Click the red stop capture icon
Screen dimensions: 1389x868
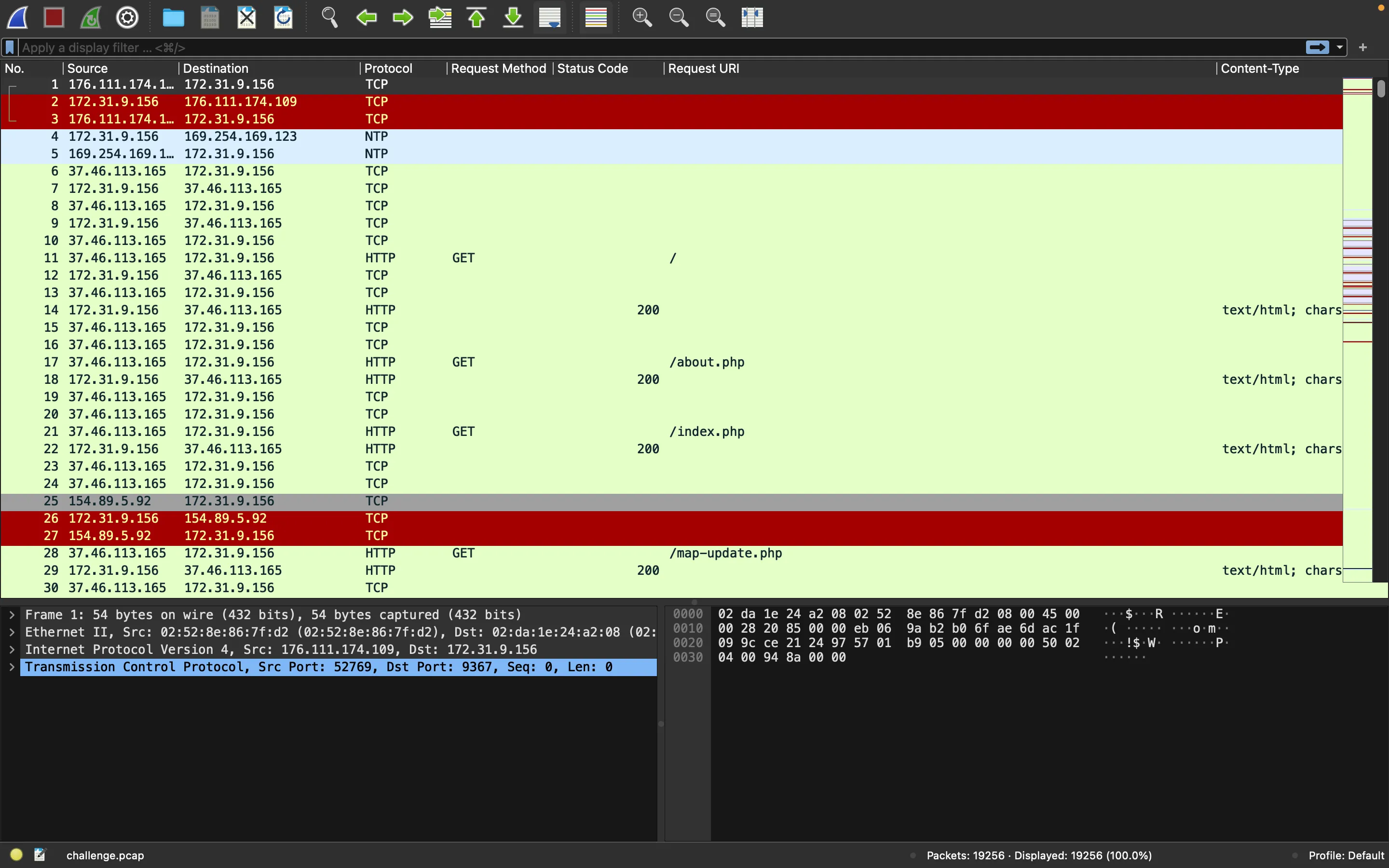click(x=54, y=17)
